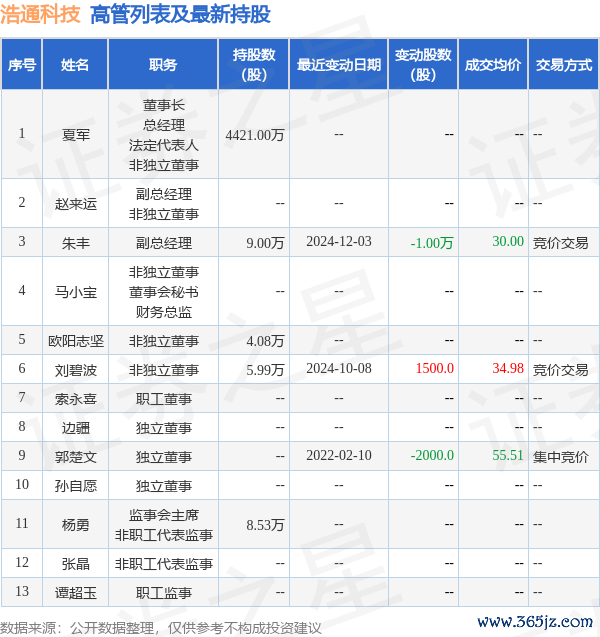Select the name 刘碧波
The height and width of the screenshot is (637, 600).
(x=76, y=370)
